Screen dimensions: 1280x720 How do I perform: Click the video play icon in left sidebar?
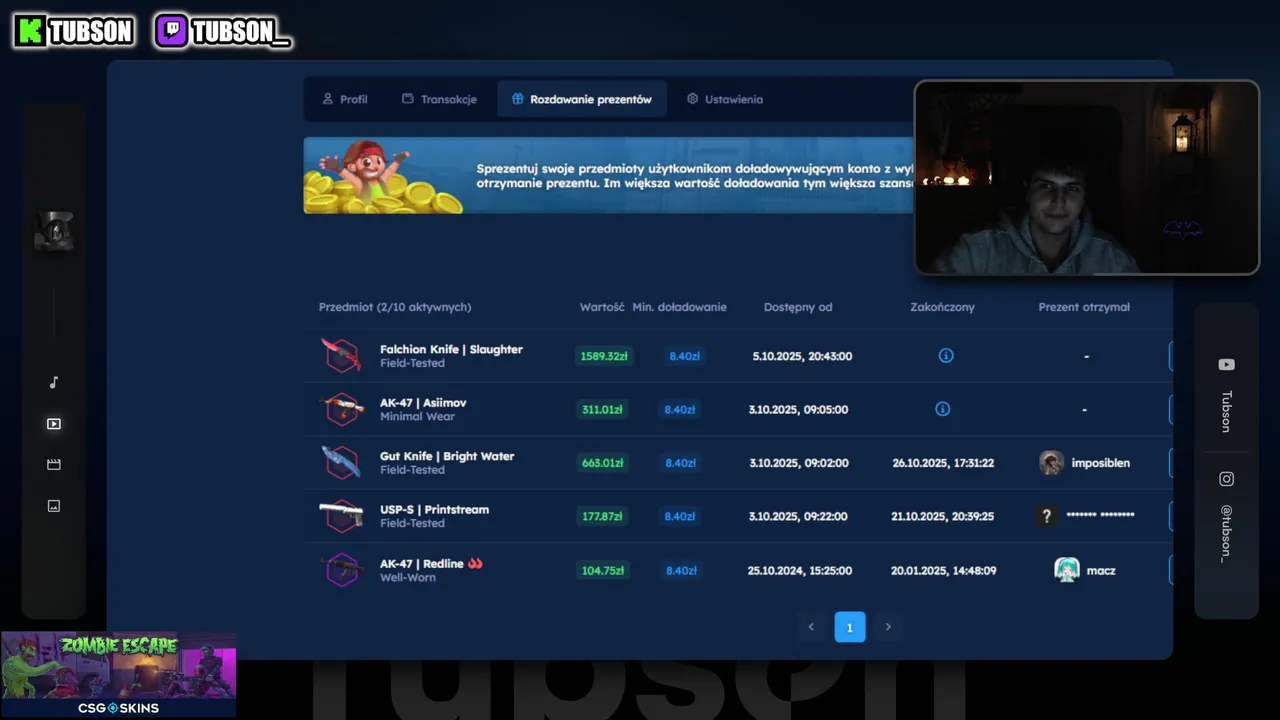[54, 424]
